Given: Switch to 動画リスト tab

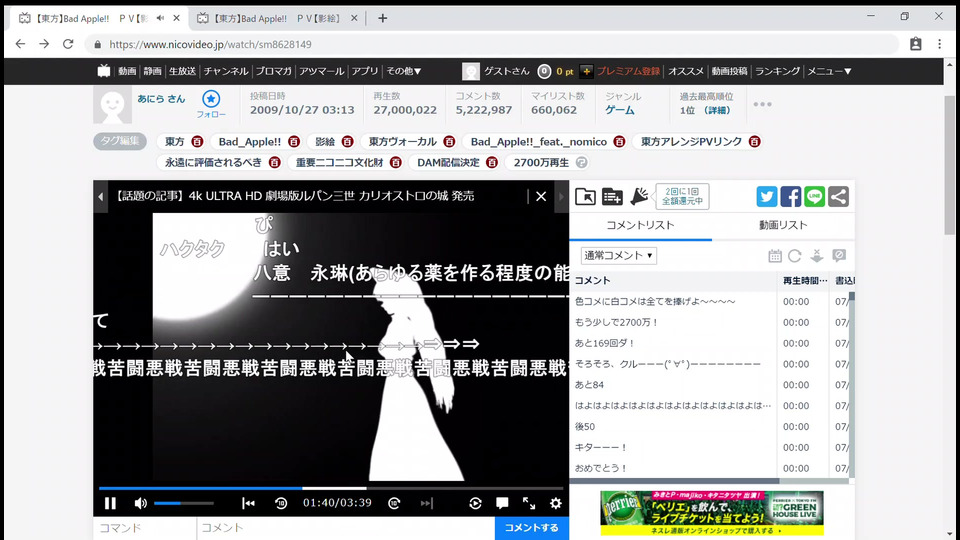Looking at the screenshot, I should tap(783, 225).
